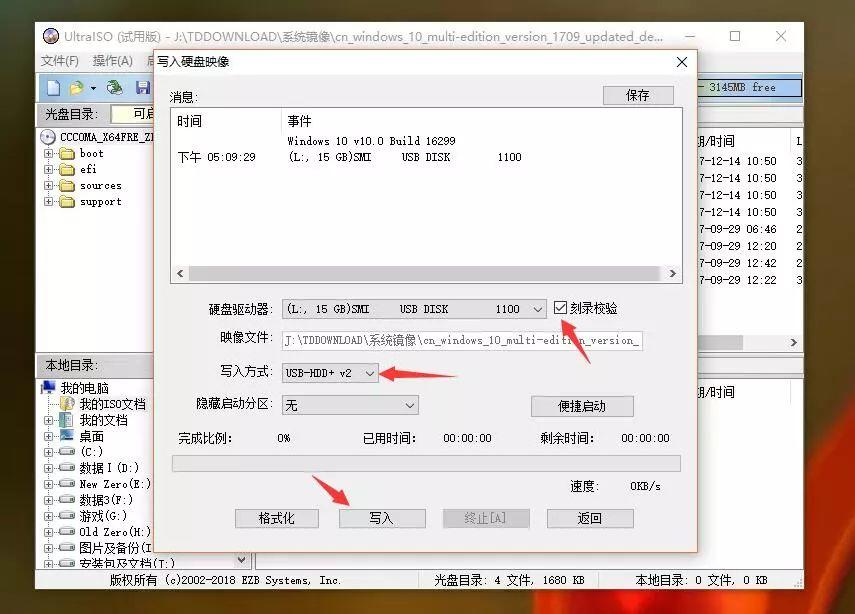Click the message list horizontal scrollbar track
This screenshot has width=855, height=614.
[424, 273]
